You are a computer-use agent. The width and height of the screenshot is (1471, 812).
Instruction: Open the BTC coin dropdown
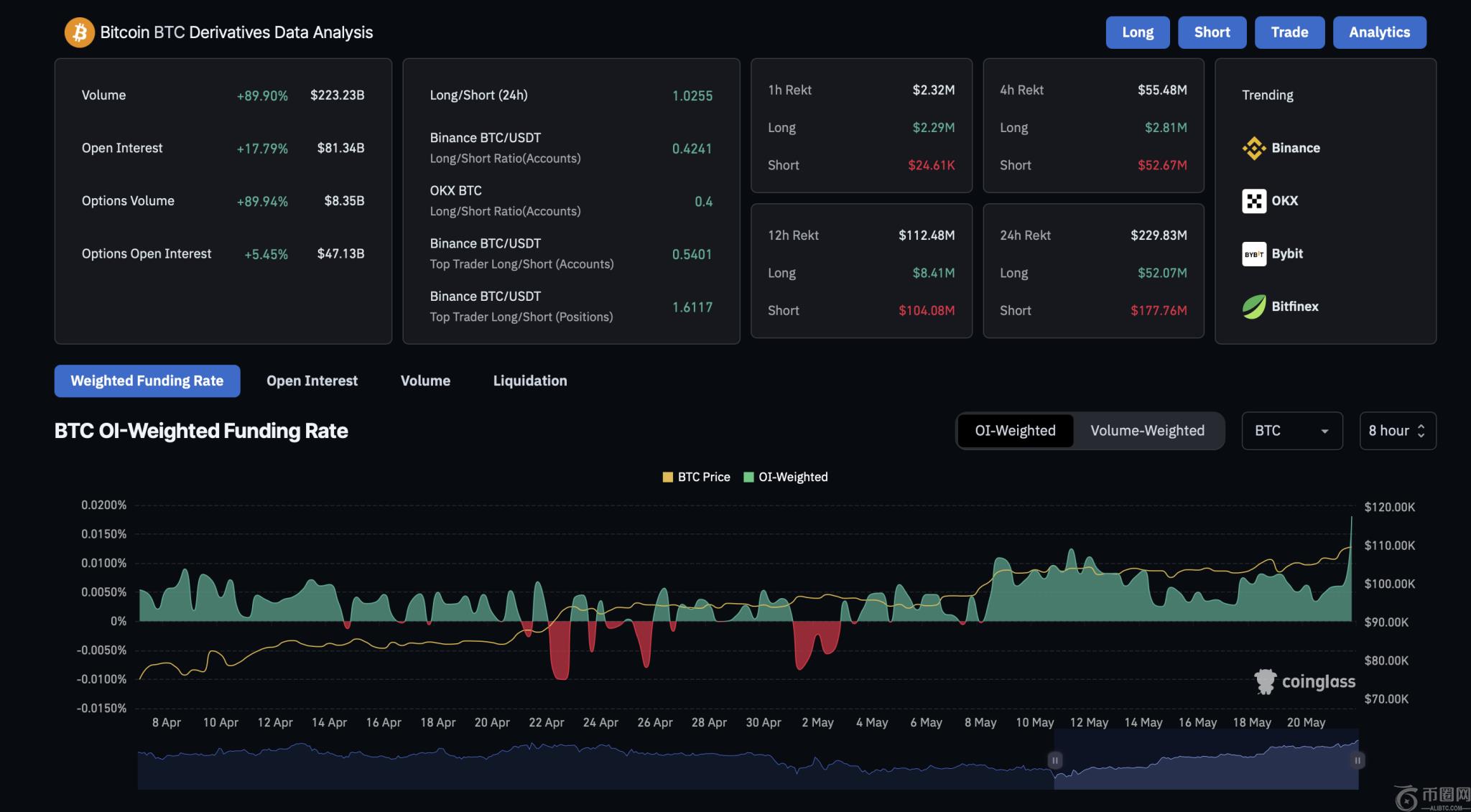1291,431
